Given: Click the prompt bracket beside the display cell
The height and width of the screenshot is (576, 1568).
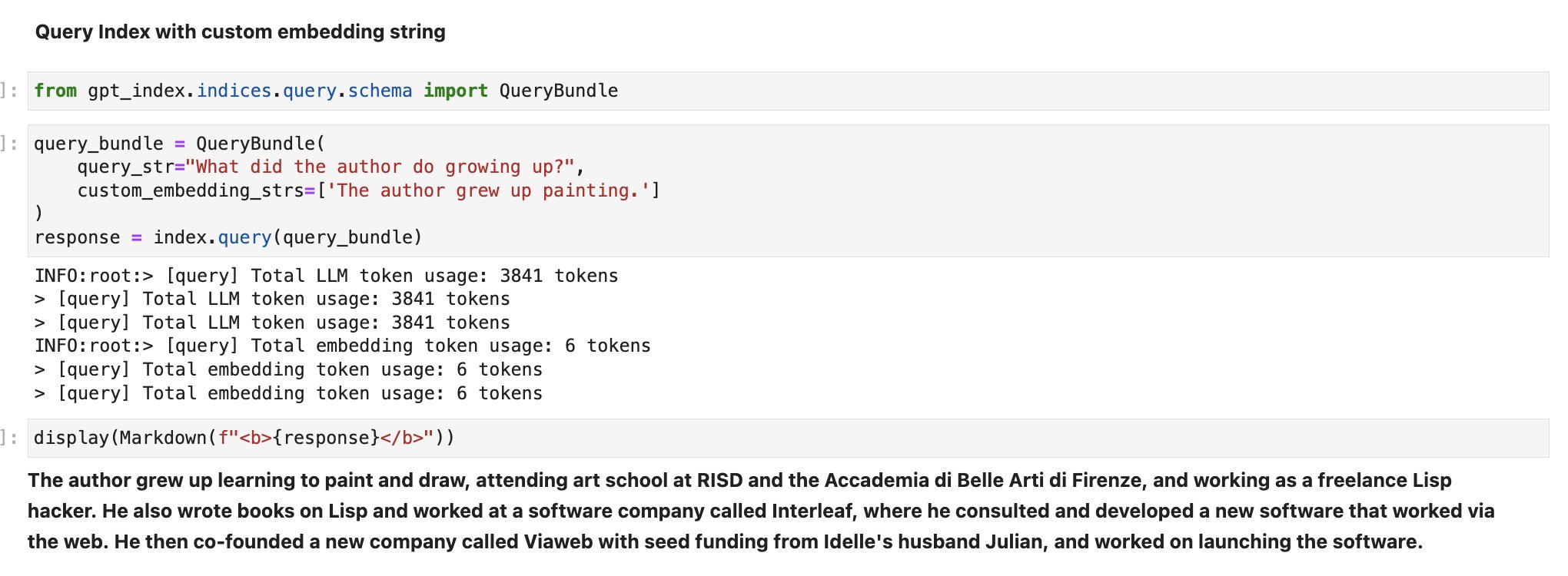Looking at the screenshot, I should point(9,439).
